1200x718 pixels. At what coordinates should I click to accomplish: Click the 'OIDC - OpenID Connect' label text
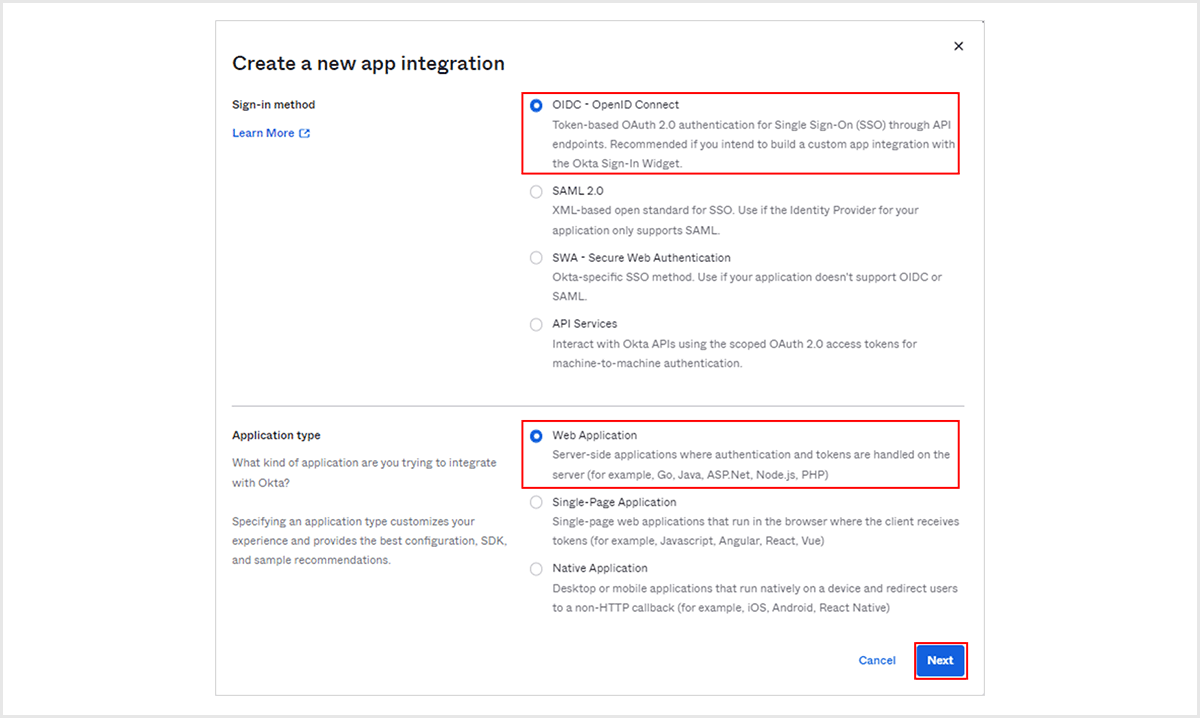(615, 105)
